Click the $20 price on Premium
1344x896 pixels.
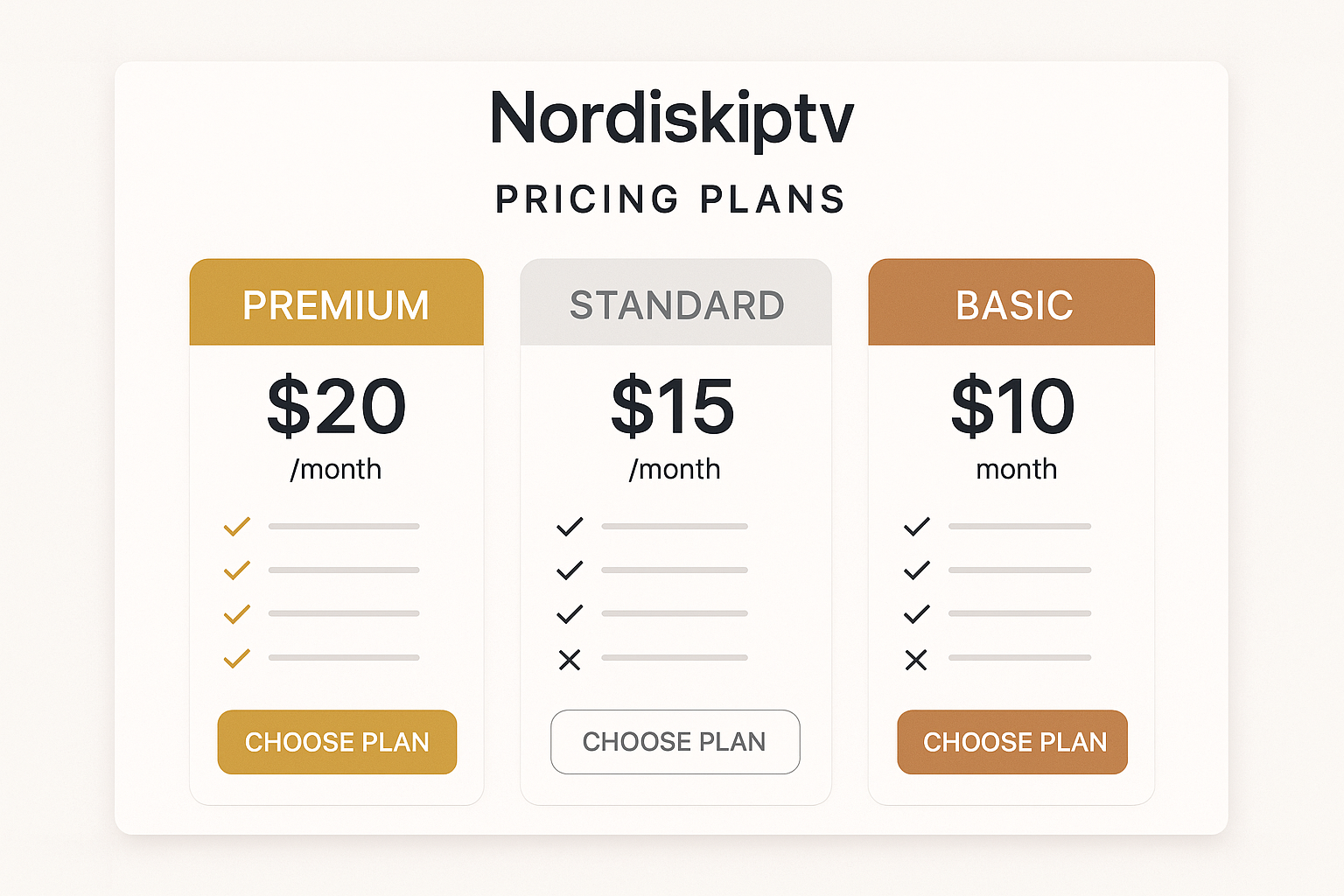point(337,406)
